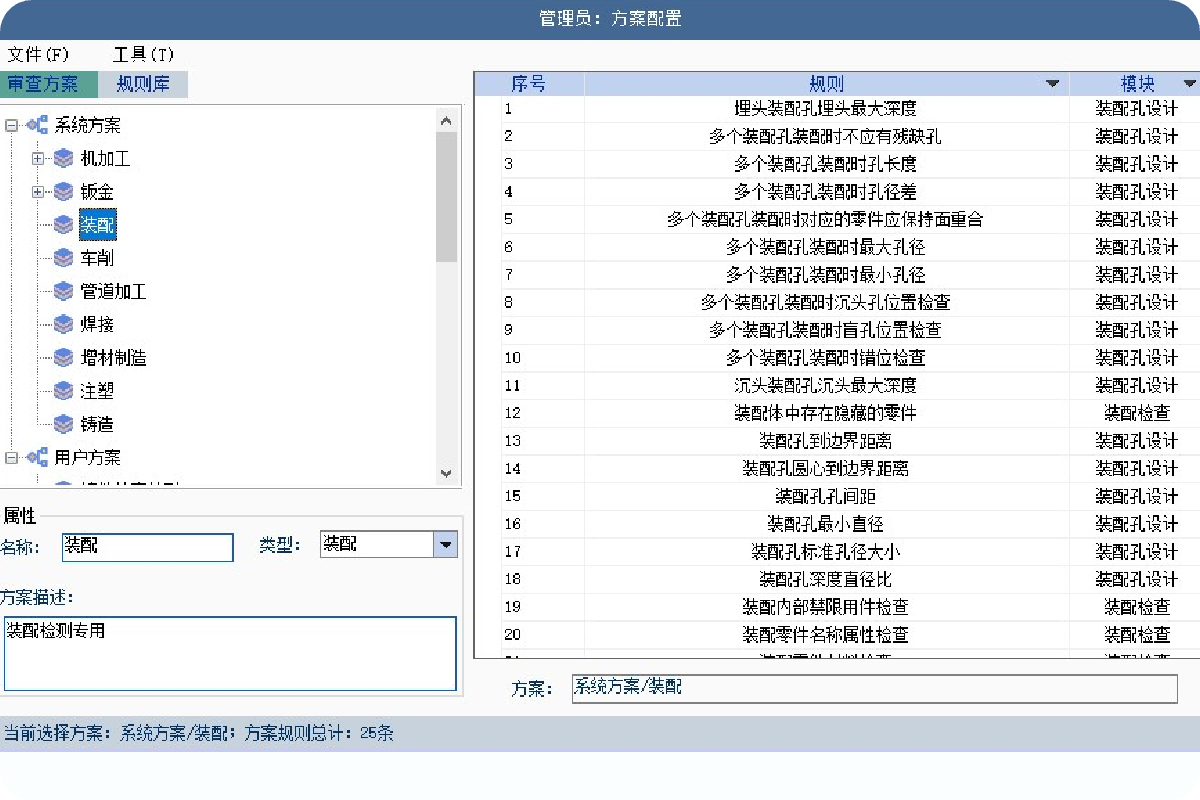Image resolution: width=1200 pixels, height=800 pixels.
Task: Click the layered icon beside 管道加工
Action: (64, 291)
